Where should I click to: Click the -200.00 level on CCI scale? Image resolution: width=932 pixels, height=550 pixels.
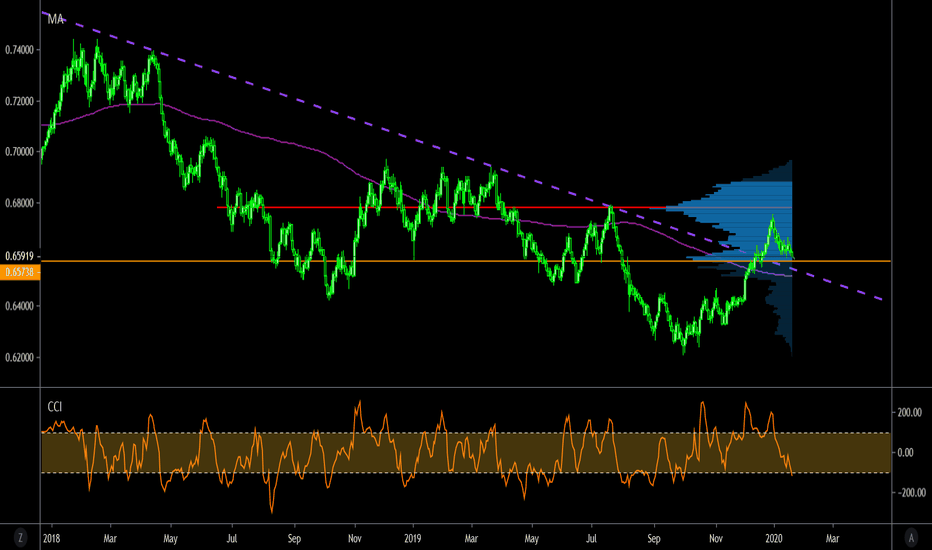click(x=909, y=493)
